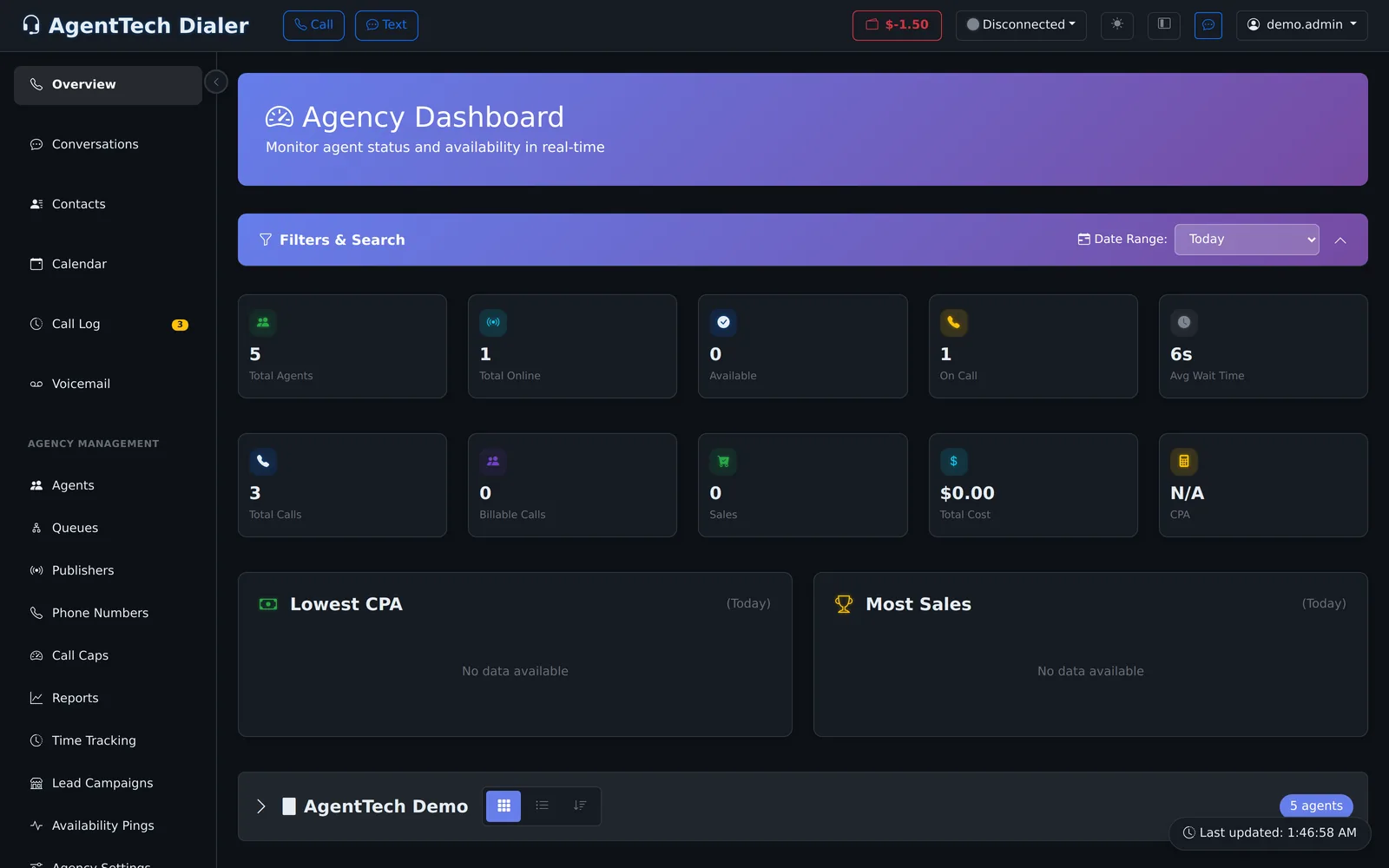1389x868 pixels.
Task: Open the Agents management page
Action: click(108, 485)
